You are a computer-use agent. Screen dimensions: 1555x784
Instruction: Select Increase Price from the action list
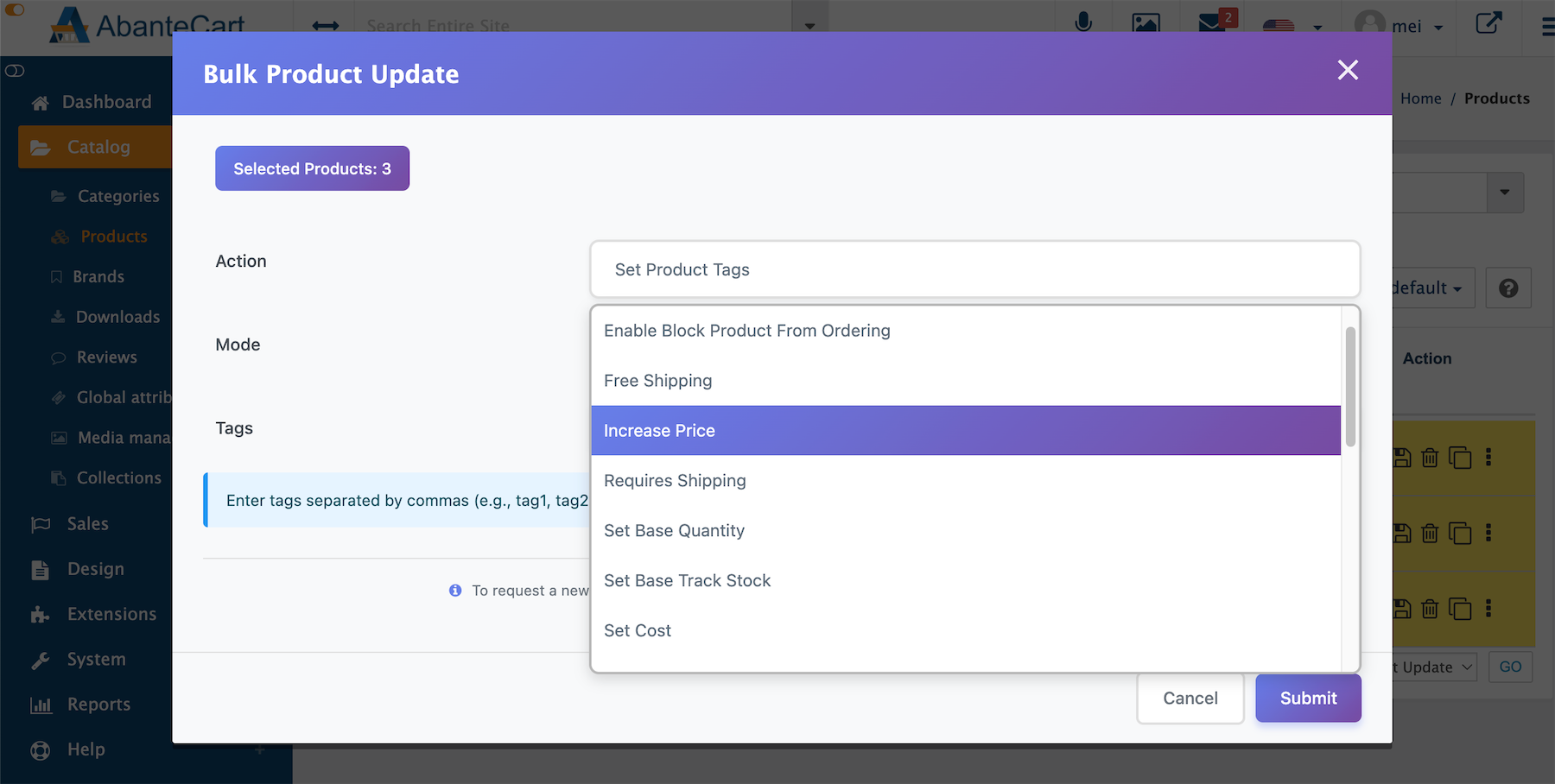965,431
